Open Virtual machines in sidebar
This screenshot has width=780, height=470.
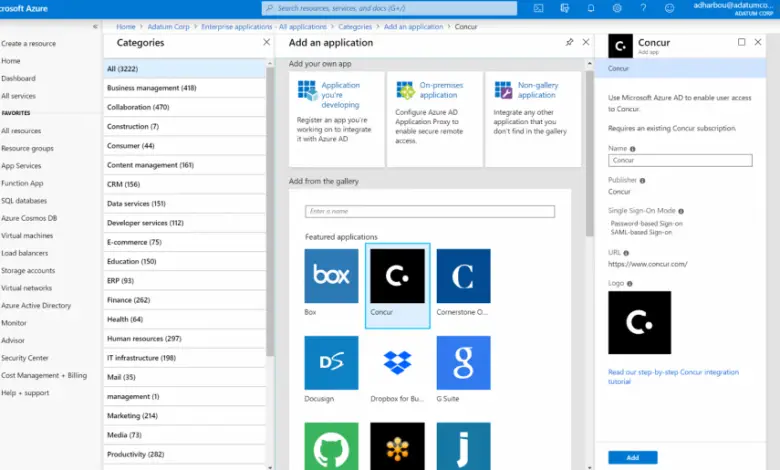pos(27,235)
